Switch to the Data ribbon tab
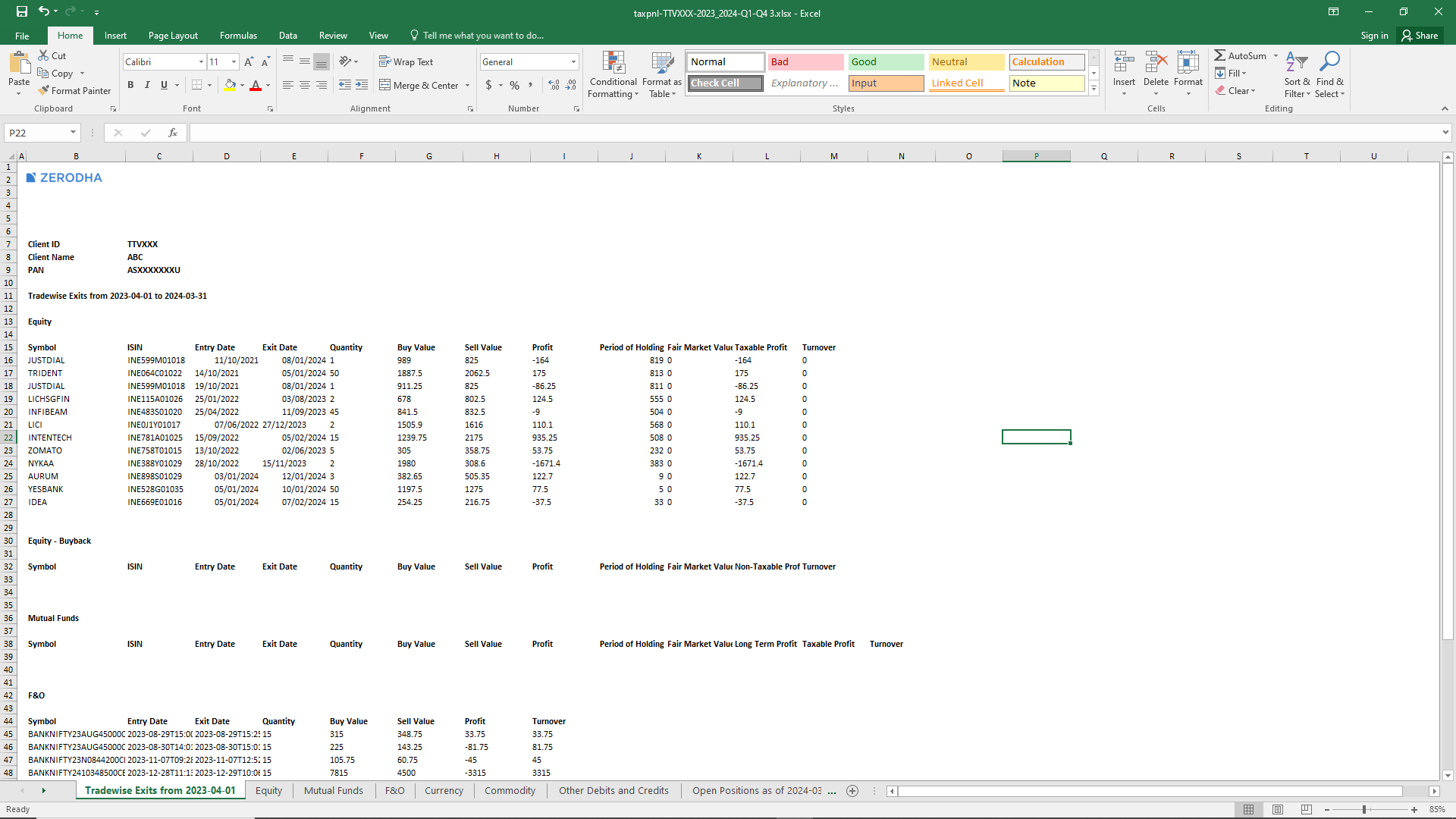Viewport: 1456px width, 819px height. coord(287,36)
